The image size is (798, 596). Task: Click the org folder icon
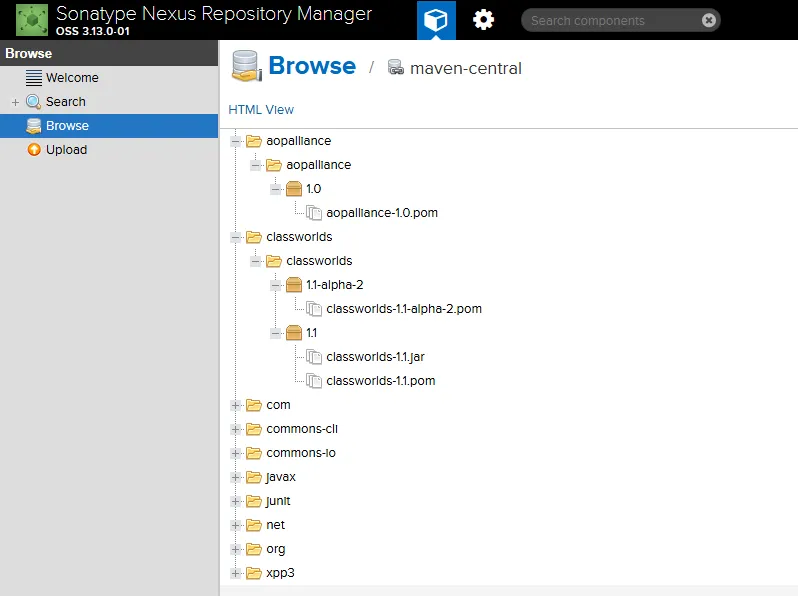coord(253,549)
